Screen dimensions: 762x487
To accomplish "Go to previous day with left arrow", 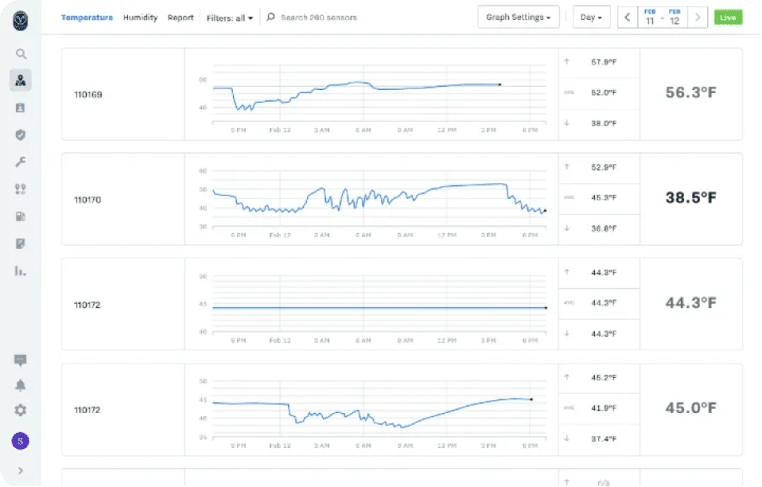I will click(x=627, y=17).
